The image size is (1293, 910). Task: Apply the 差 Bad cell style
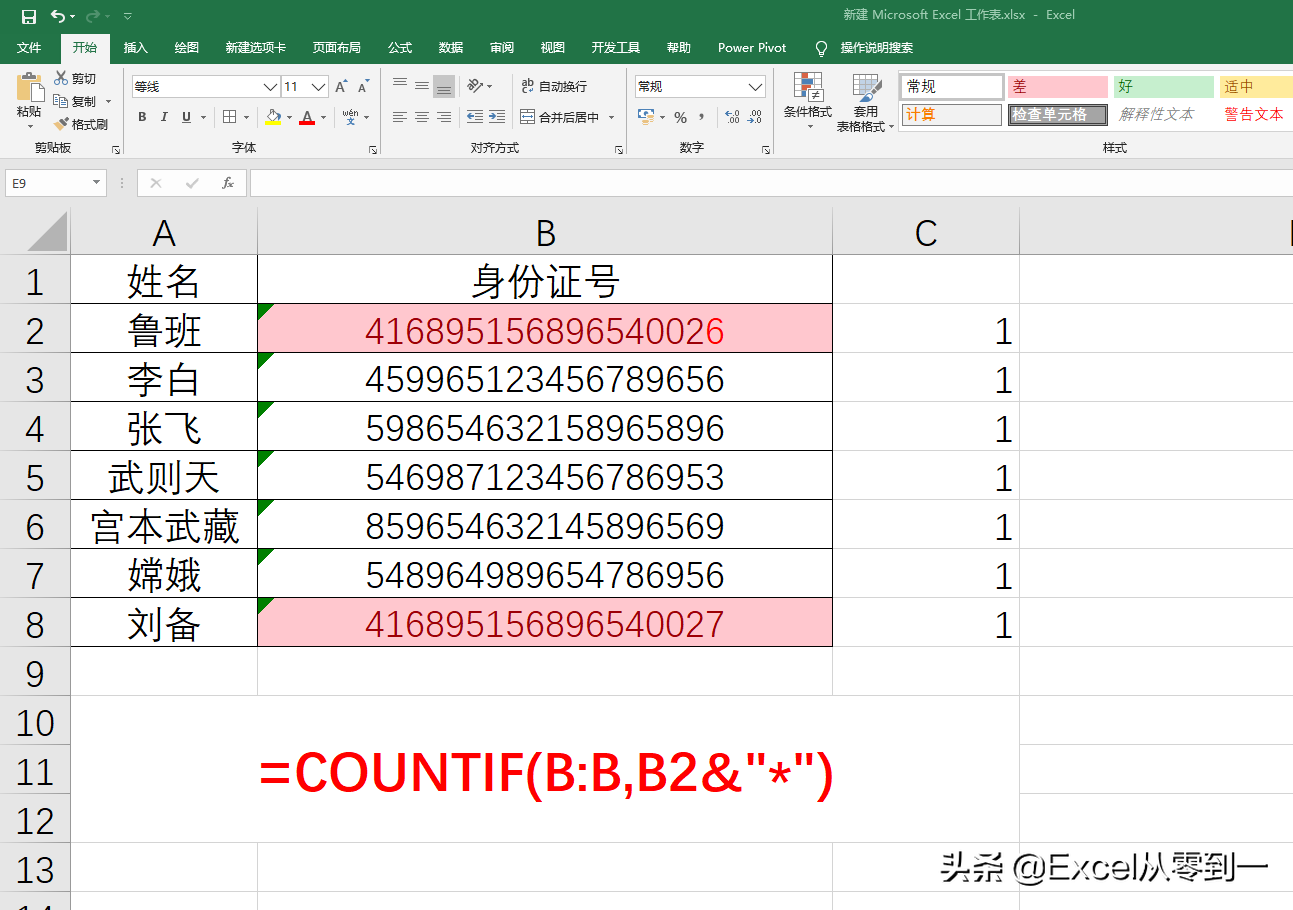click(x=1058, y=87)
